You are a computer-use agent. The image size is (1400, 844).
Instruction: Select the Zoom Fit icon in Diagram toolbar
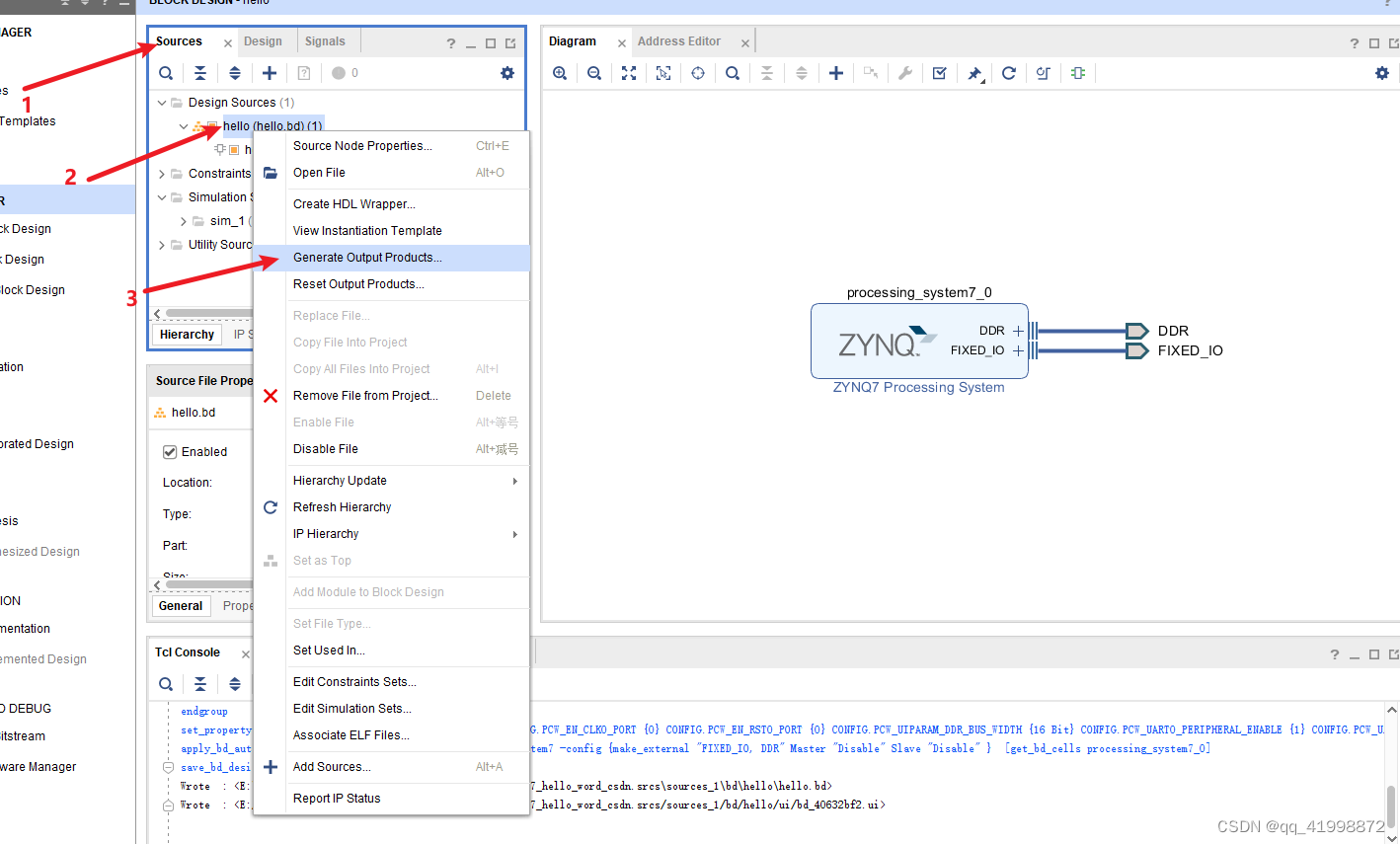click(629, 72)
